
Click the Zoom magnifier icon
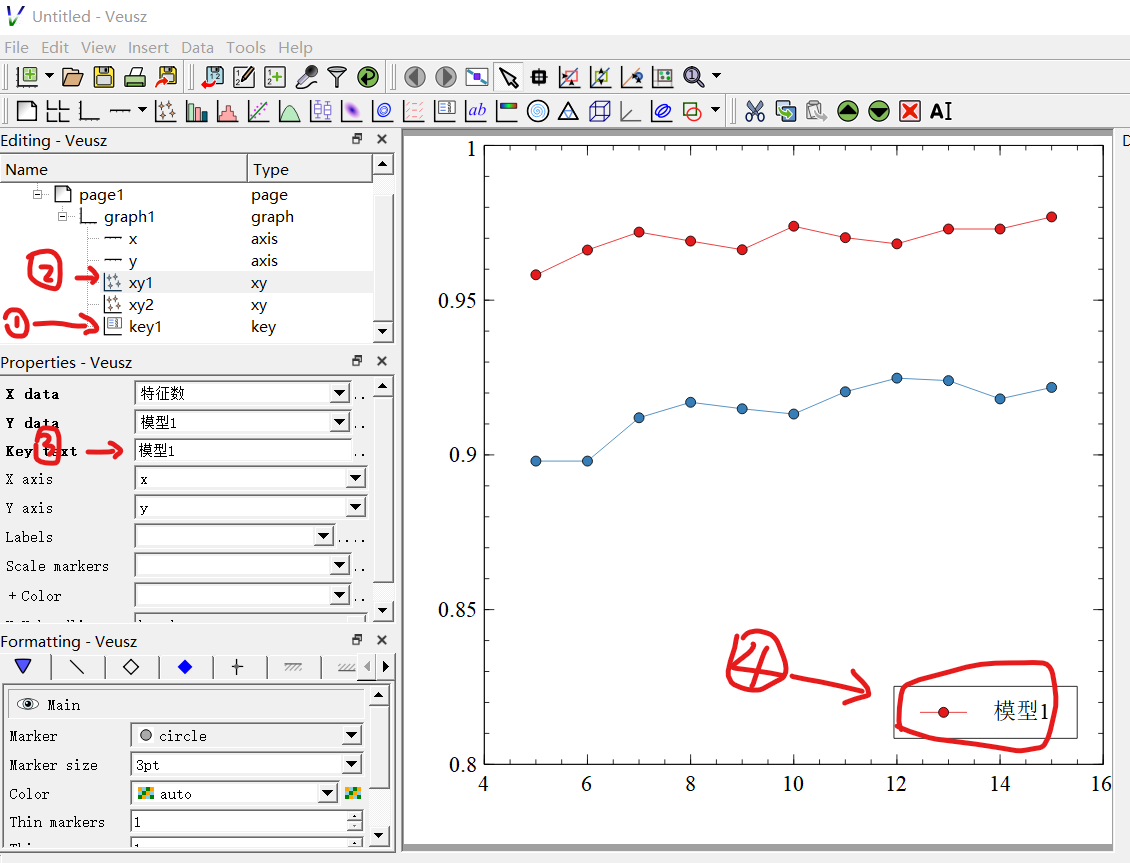693,76
